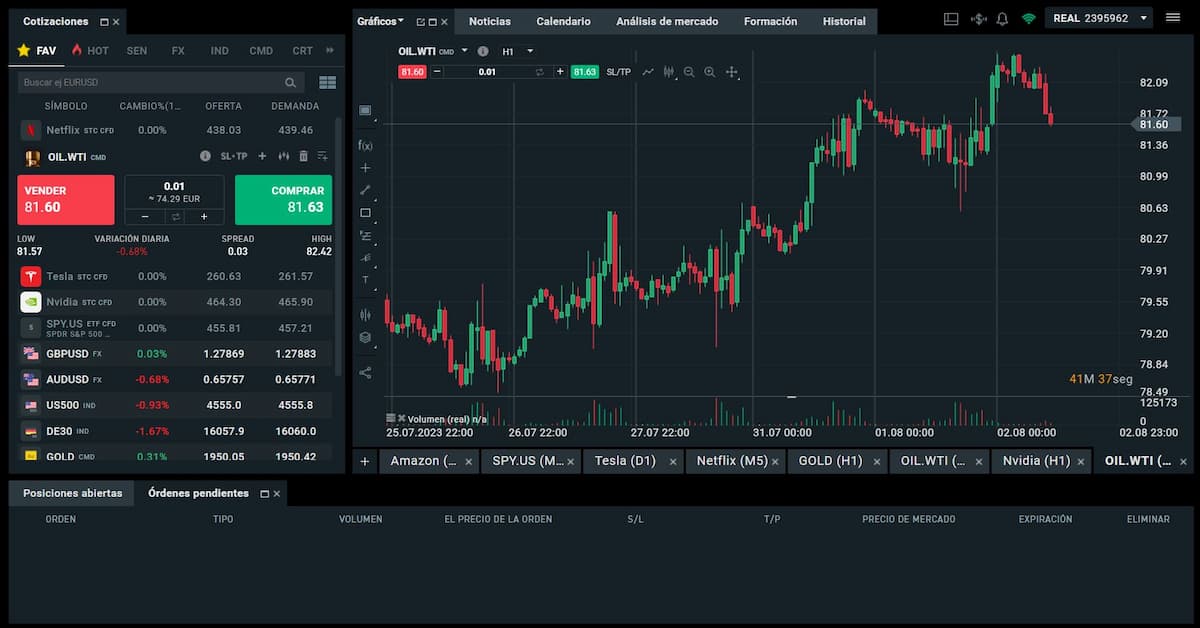Show chart instrument info icon next to OIL.WTI
The width and height of the screenshot is (1200, 628).
[483, 51]
